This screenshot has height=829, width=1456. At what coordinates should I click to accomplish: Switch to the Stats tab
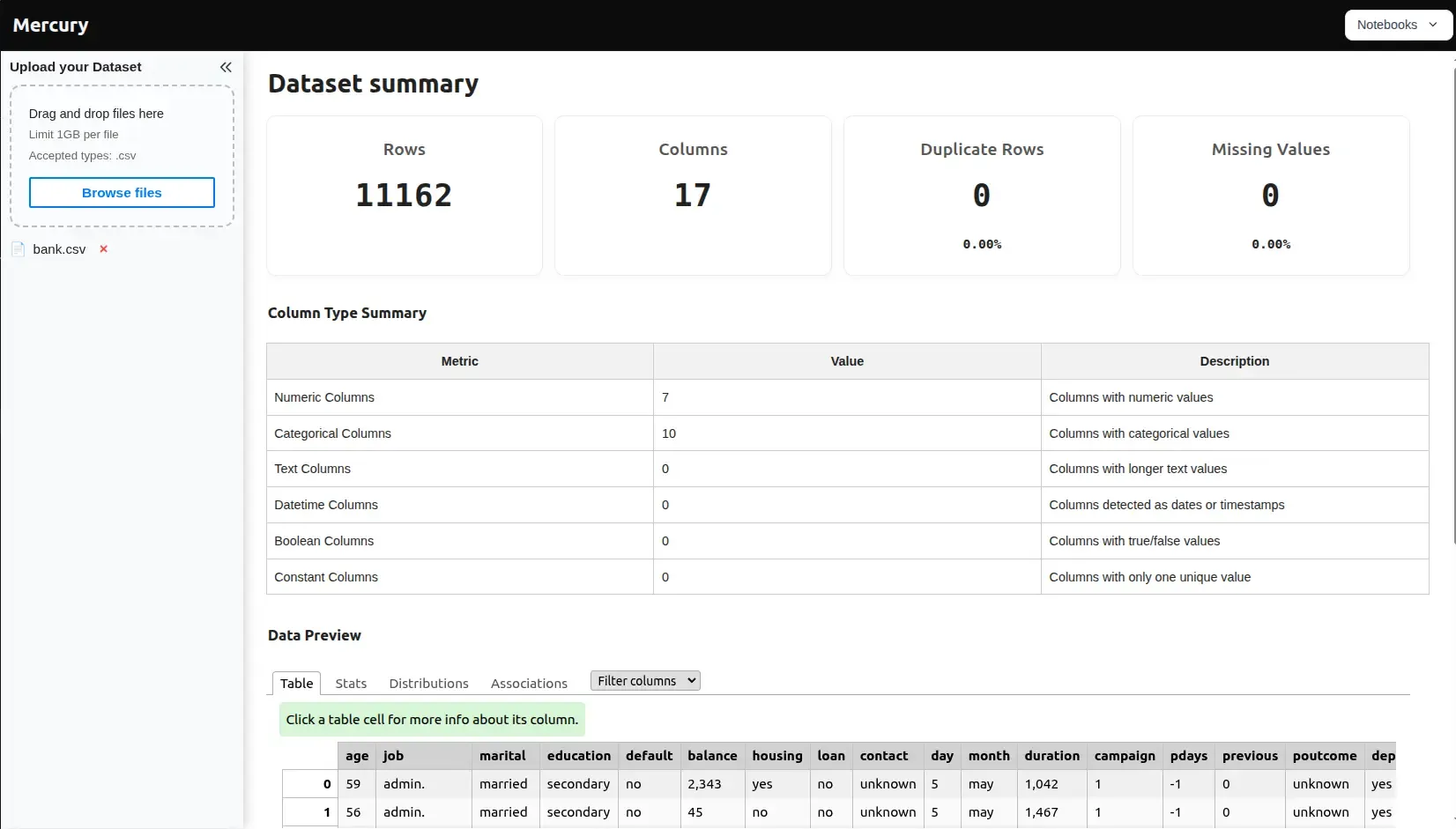(351, 683)
